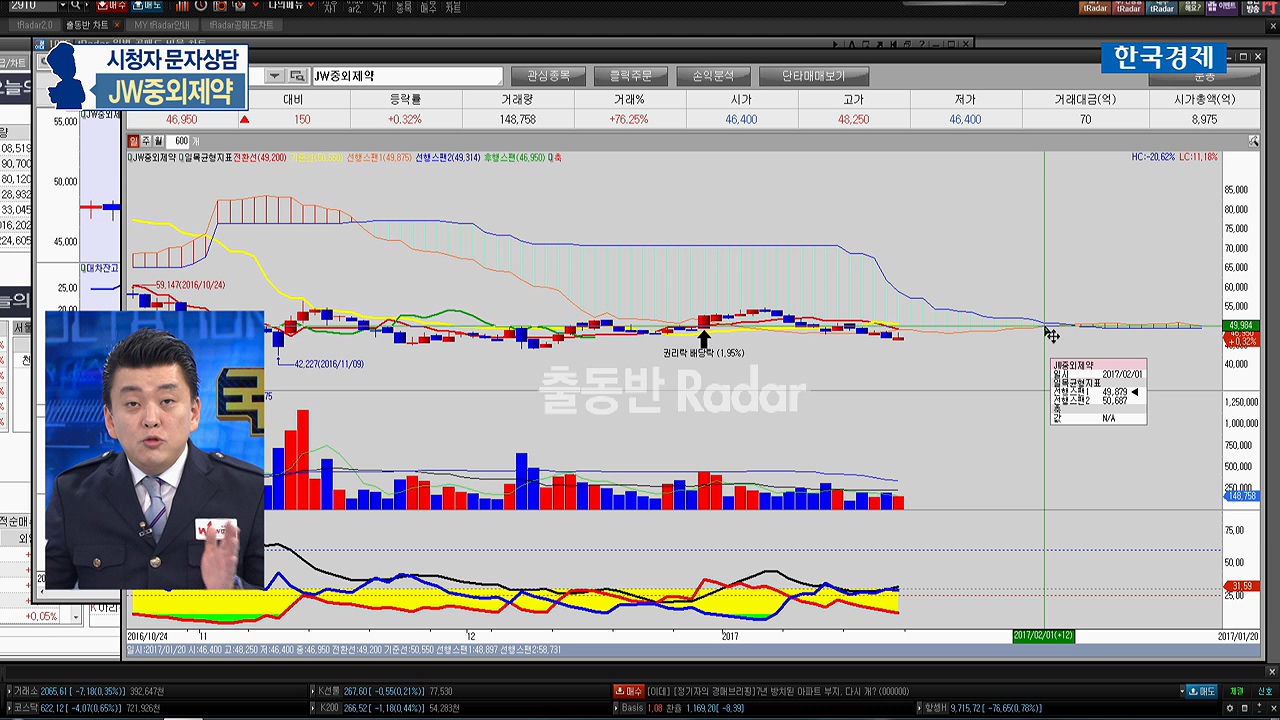Switch to the MY tRadar안내 tab
This screenshot has height=720, width=1280.
coord(161,25)
